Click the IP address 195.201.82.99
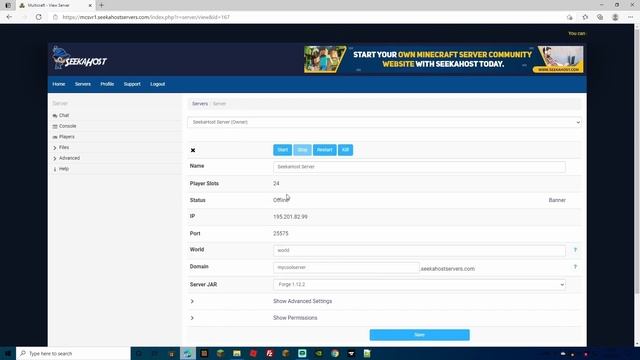Image resolution: width=640 pixels, height=360 pixels. click(x=290, y=217)
